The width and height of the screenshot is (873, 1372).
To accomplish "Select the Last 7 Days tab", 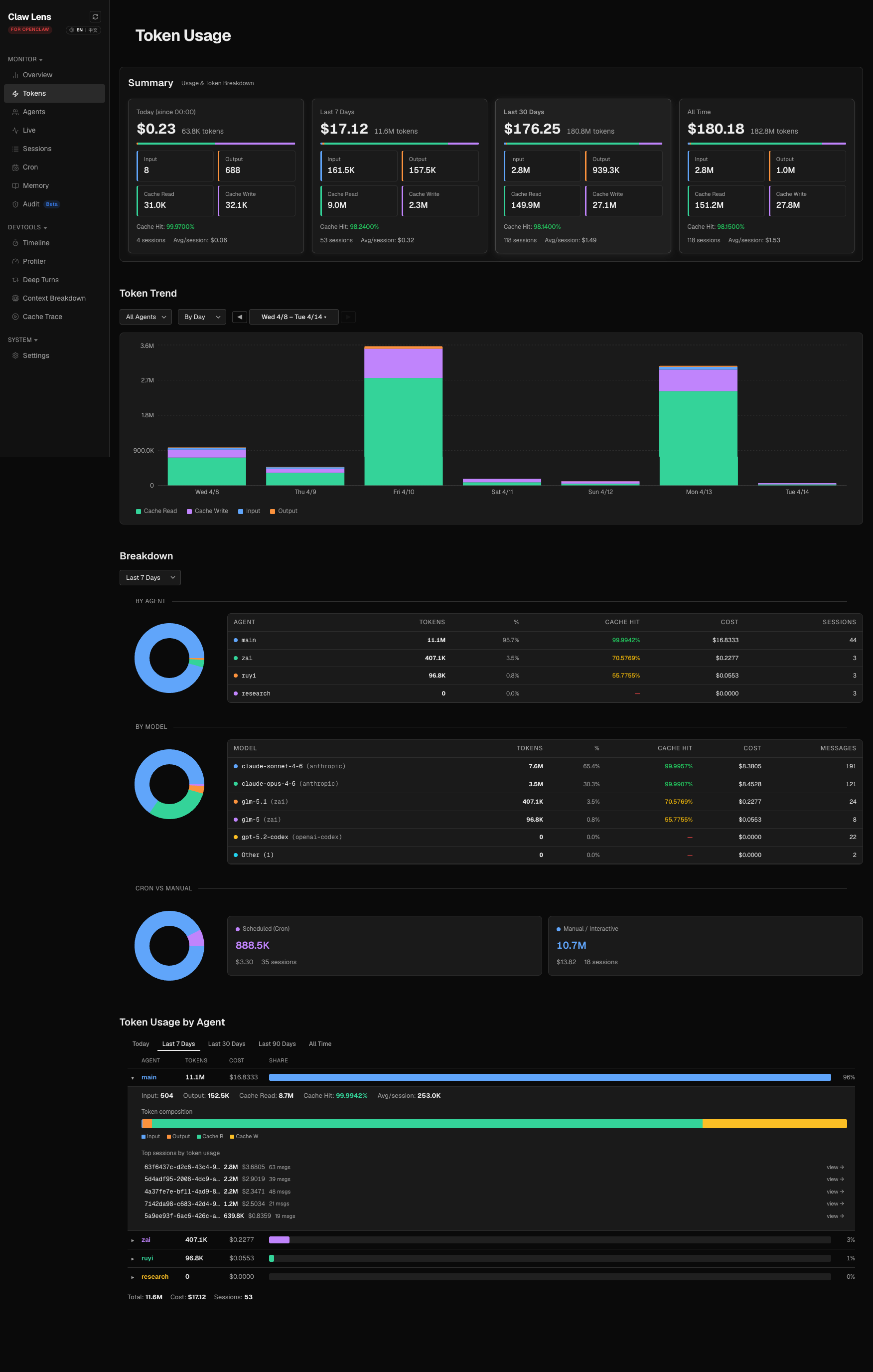I will 178,1044.
